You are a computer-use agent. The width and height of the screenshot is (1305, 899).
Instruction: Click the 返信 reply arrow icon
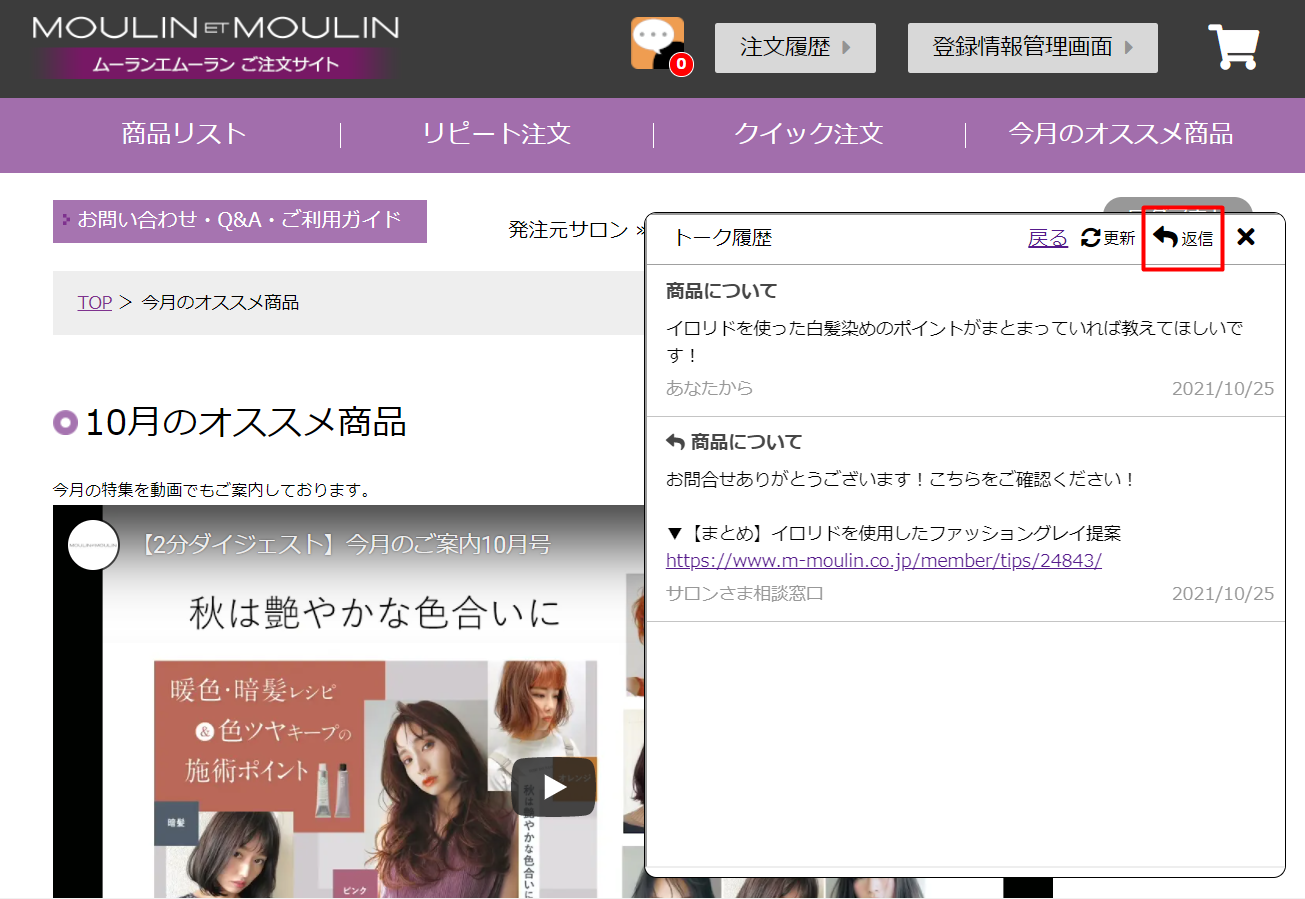coord(1166,237)
